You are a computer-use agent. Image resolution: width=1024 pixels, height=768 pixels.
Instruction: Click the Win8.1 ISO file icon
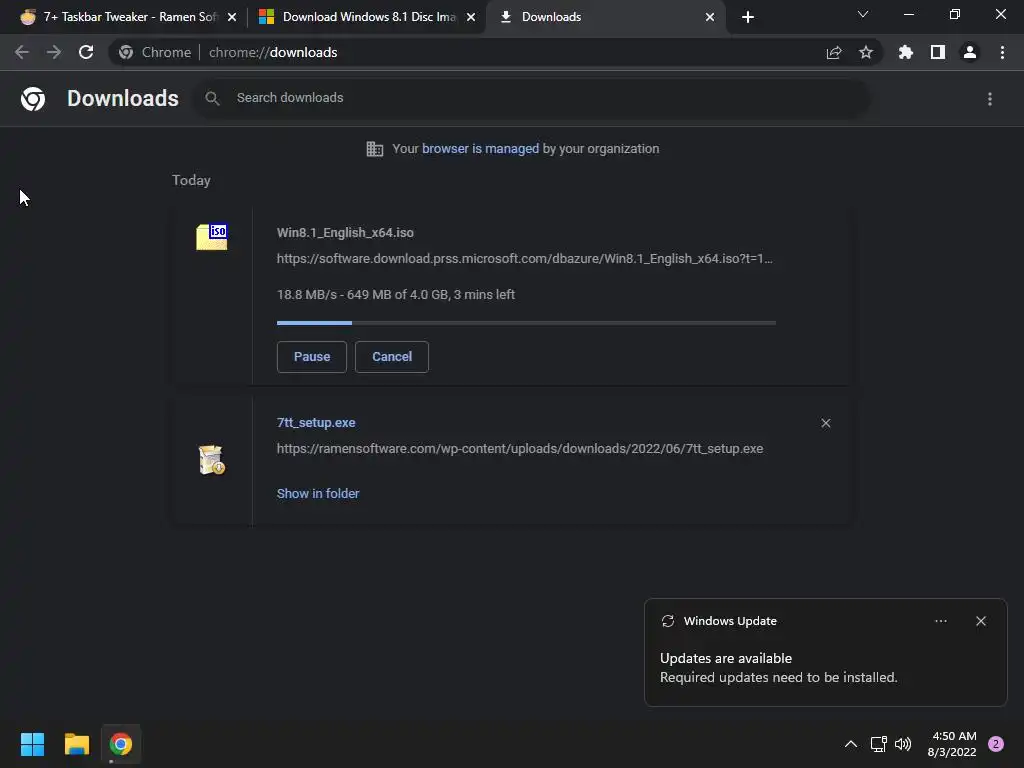pos(212,236)
